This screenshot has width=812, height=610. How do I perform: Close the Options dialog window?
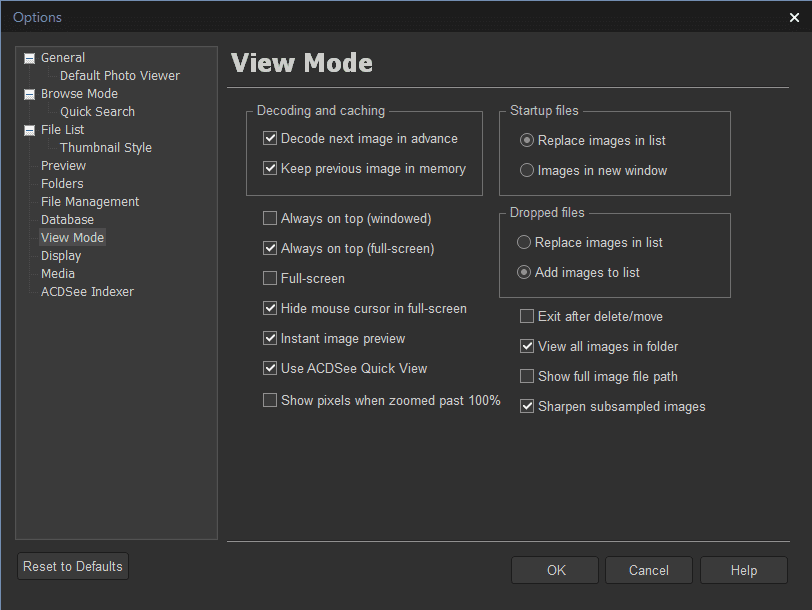pos(794,17)
